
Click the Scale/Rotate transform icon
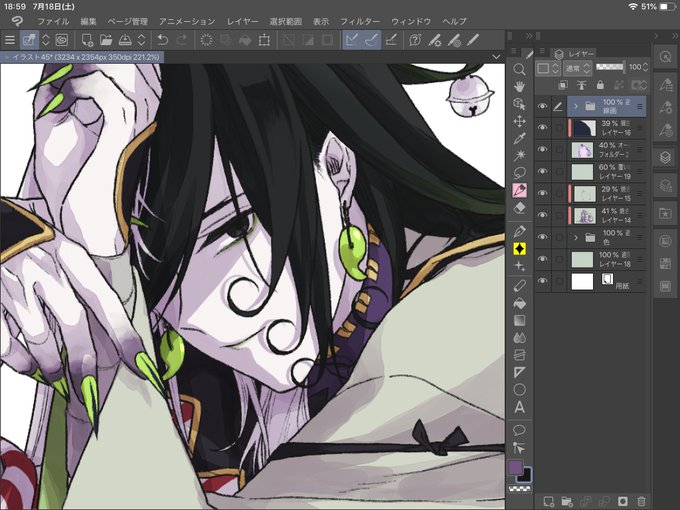coord(264,40)
